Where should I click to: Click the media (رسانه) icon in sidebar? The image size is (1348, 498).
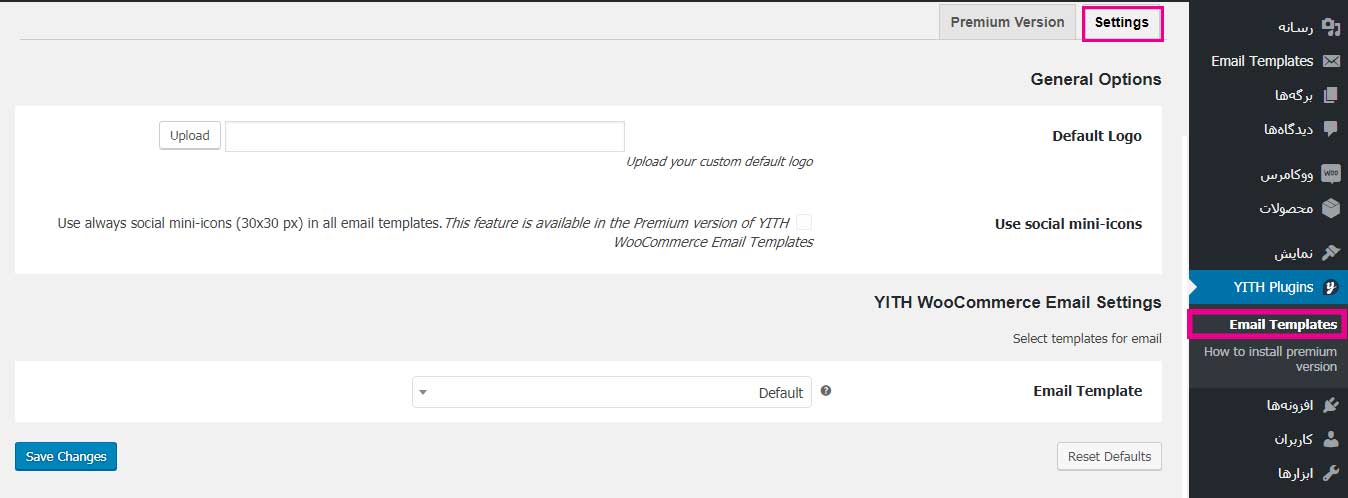(x=1330, y=27)
